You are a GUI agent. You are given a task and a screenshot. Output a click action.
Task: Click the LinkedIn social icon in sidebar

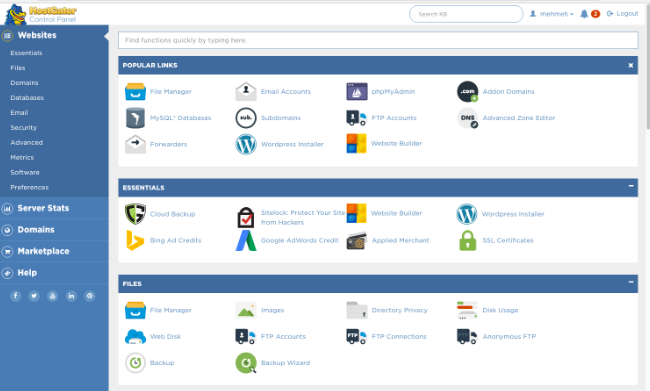71,296
